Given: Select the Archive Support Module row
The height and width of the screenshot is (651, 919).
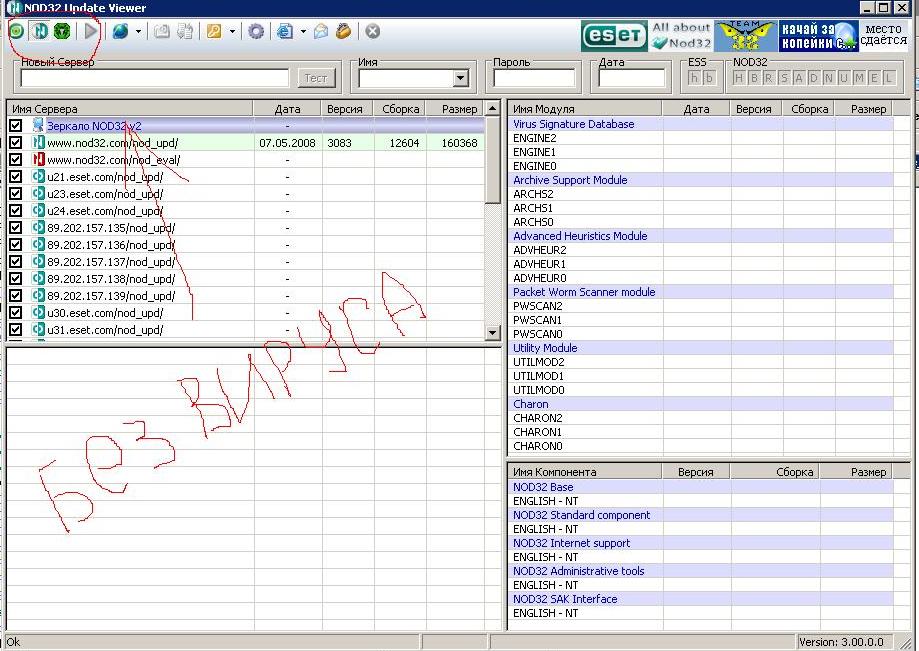Looking at the screenshot, I should point(700,180).
